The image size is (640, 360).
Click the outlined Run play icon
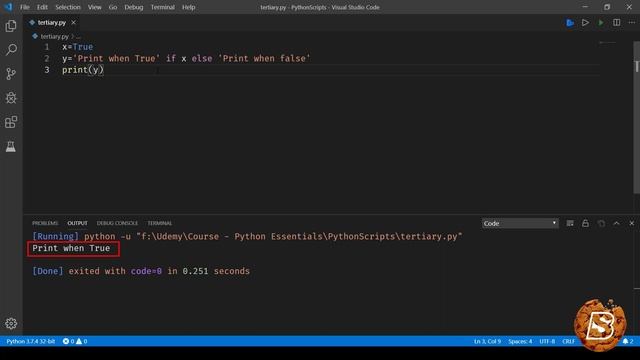[x=585, y=23]
